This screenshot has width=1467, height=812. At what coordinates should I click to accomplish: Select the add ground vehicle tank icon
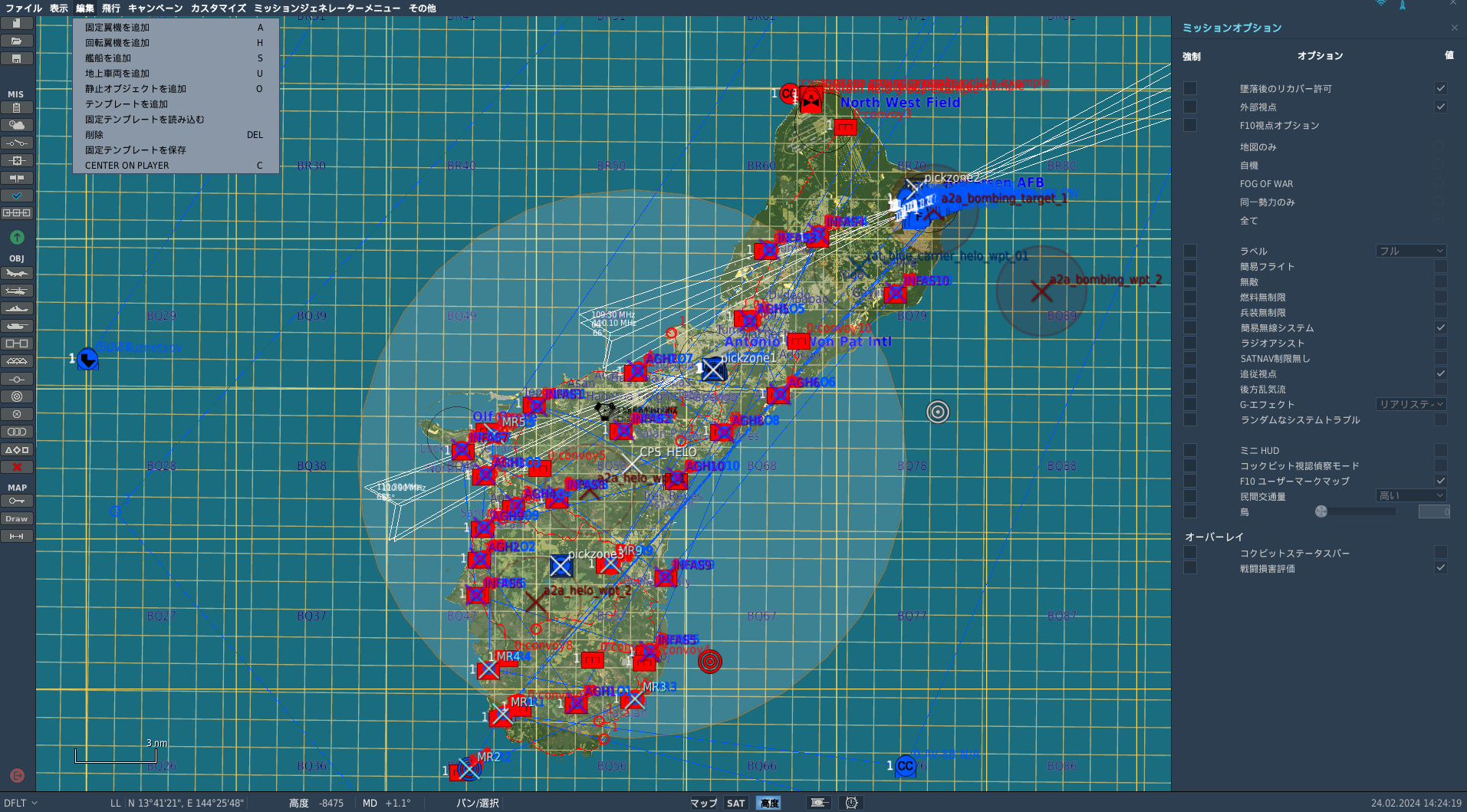pyautogui.click(x=17, y=326)
